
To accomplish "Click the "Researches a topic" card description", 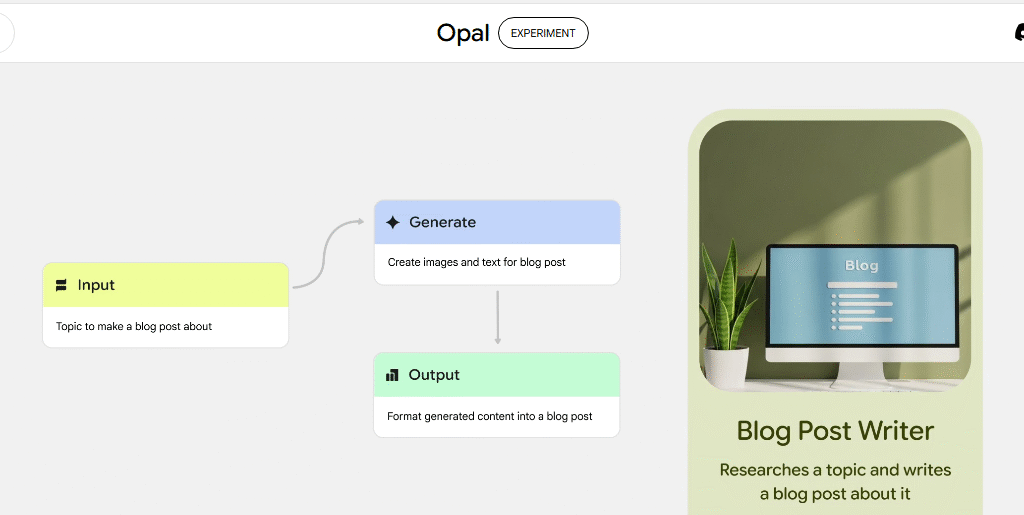I will 835,481.
